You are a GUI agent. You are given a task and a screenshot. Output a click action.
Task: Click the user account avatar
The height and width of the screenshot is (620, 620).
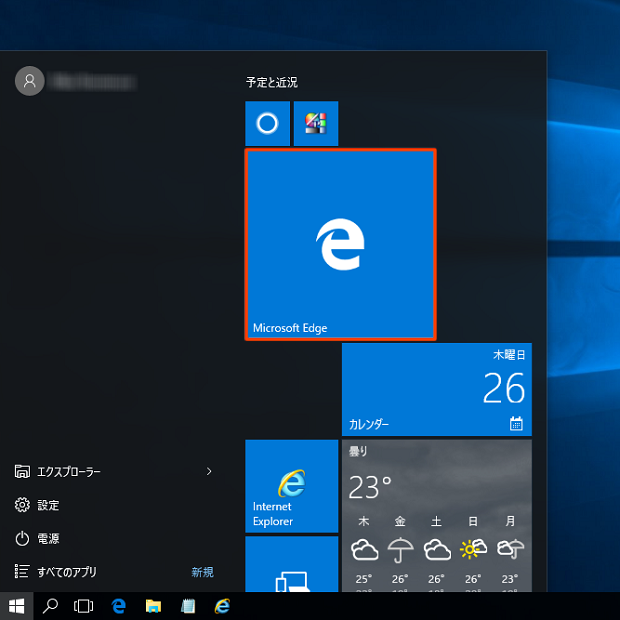[x=30, y=81]
